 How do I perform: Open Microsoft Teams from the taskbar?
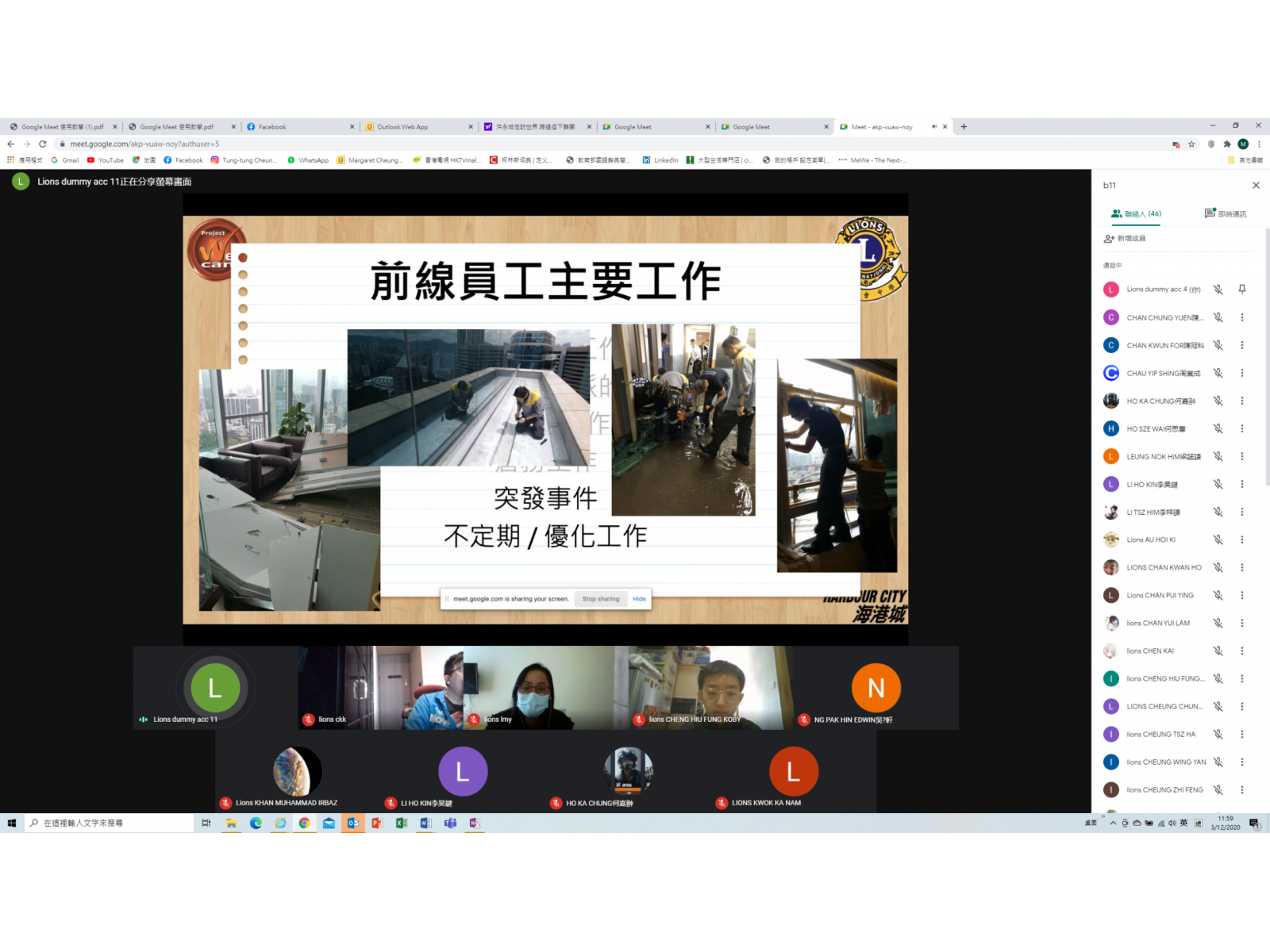tap(450, 823)
